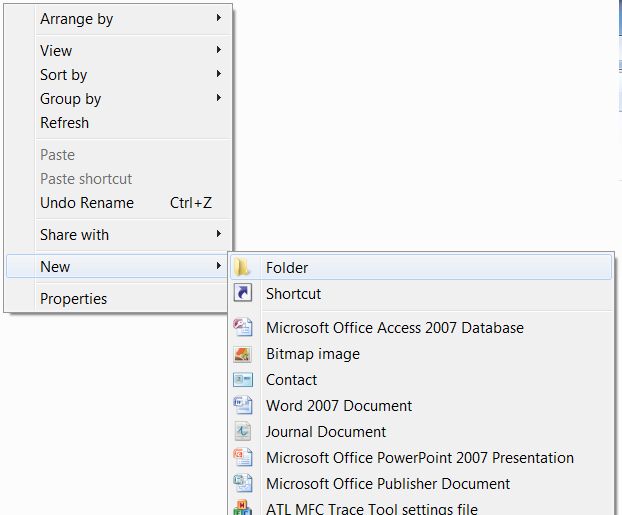622x515 pixels.
Task: Click the Shortcut arrow icon
Action: point(243,293)
